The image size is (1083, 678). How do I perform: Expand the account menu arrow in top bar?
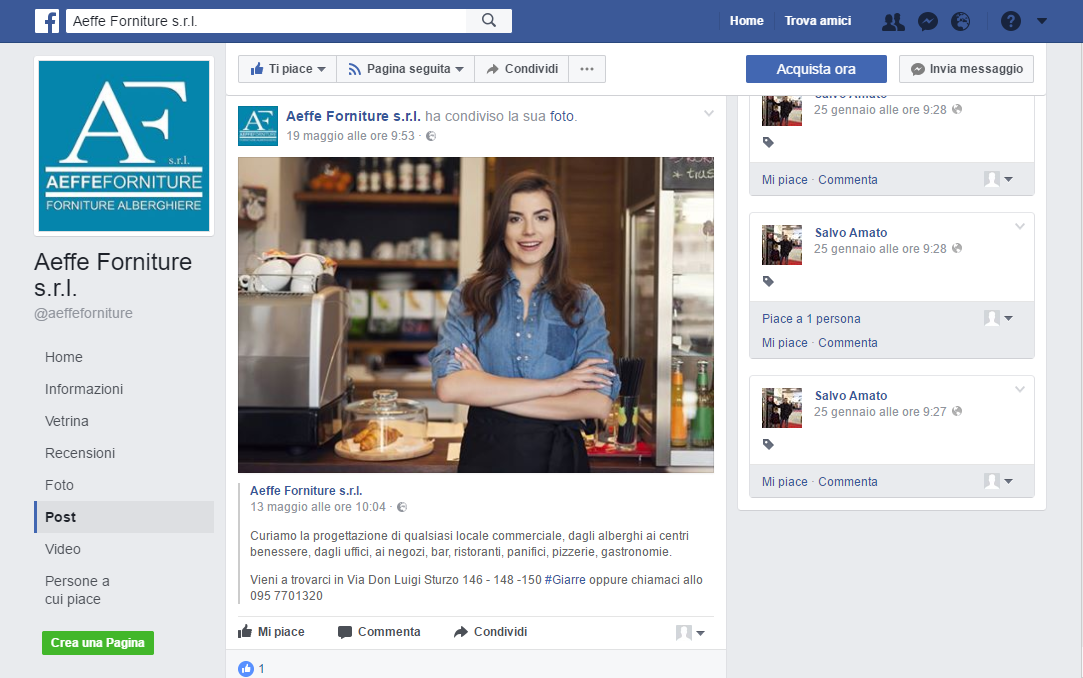(1042, 21)
